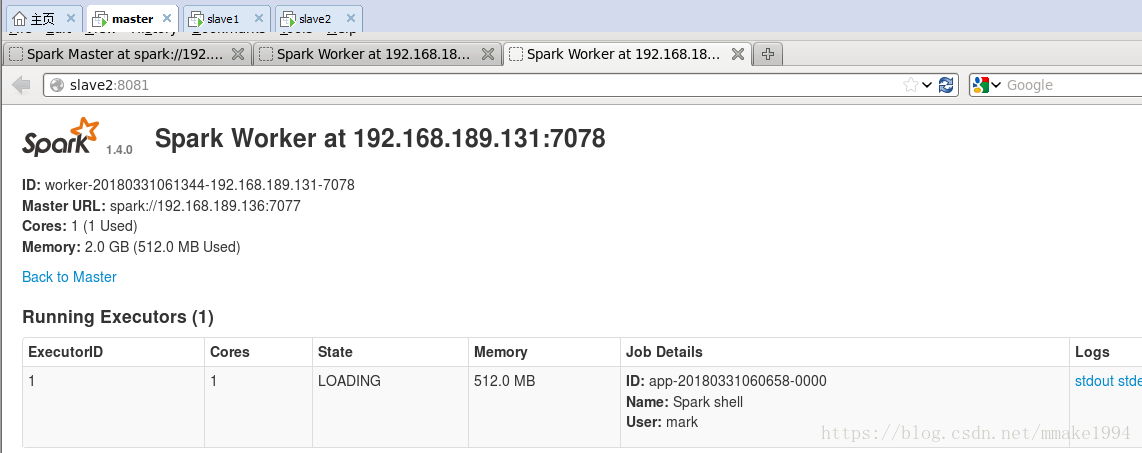Viewport: 1142px width, 453px height.
Task: Click the 1.4.0 version label
Action: click(119, 149)
